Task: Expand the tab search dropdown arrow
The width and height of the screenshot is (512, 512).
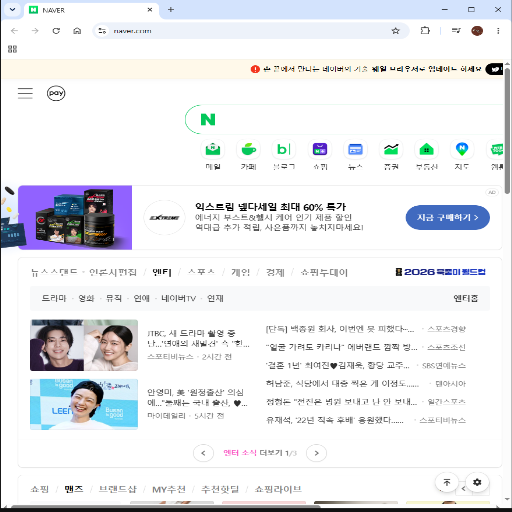Action: 12,10
